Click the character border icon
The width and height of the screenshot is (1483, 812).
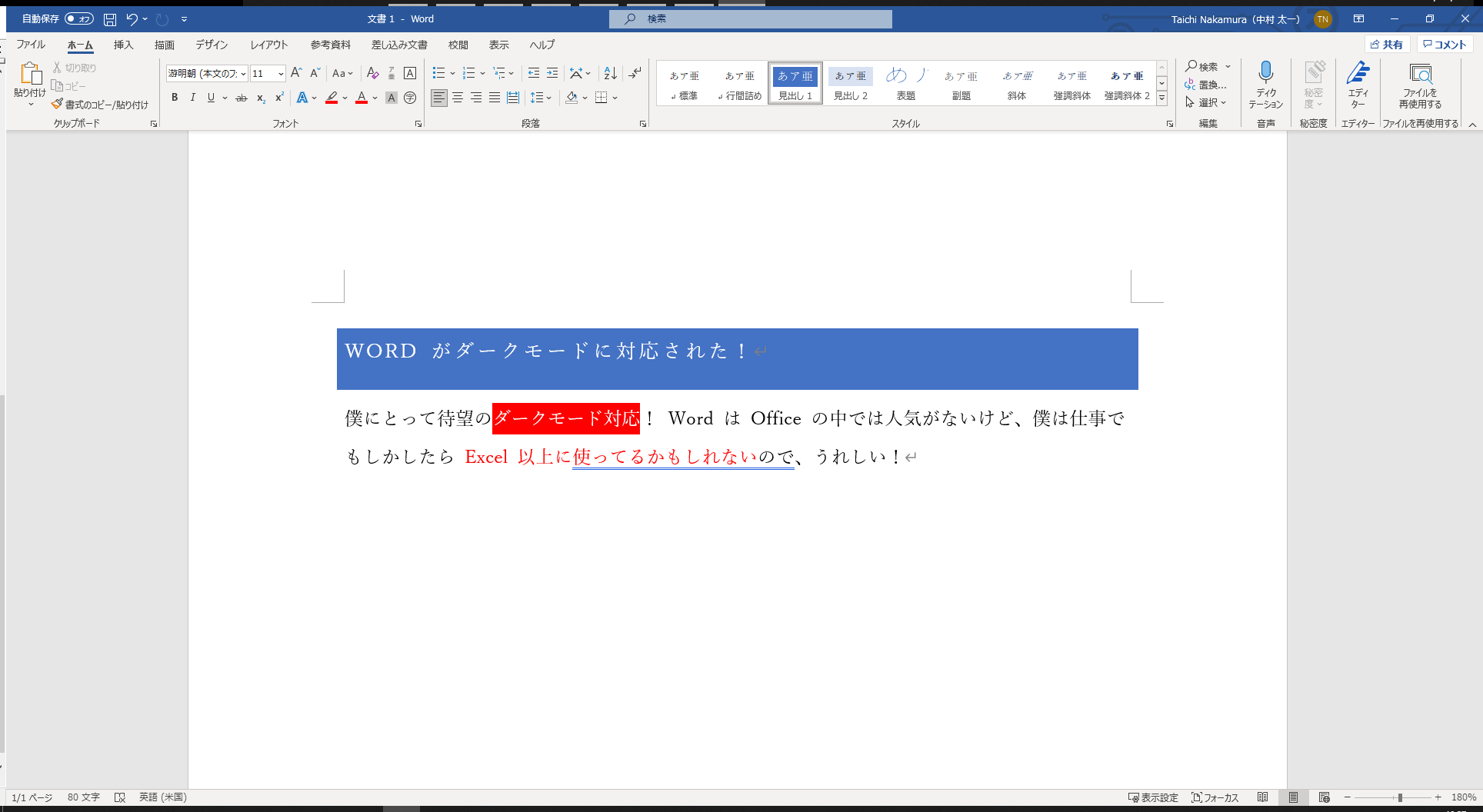pyautogui.click(x=410, y=73)
